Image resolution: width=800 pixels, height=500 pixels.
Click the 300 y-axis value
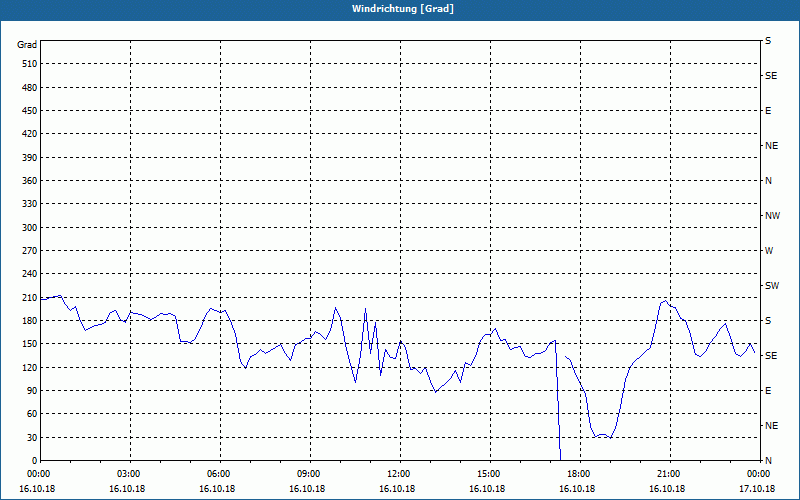click(x=30, y=228)
